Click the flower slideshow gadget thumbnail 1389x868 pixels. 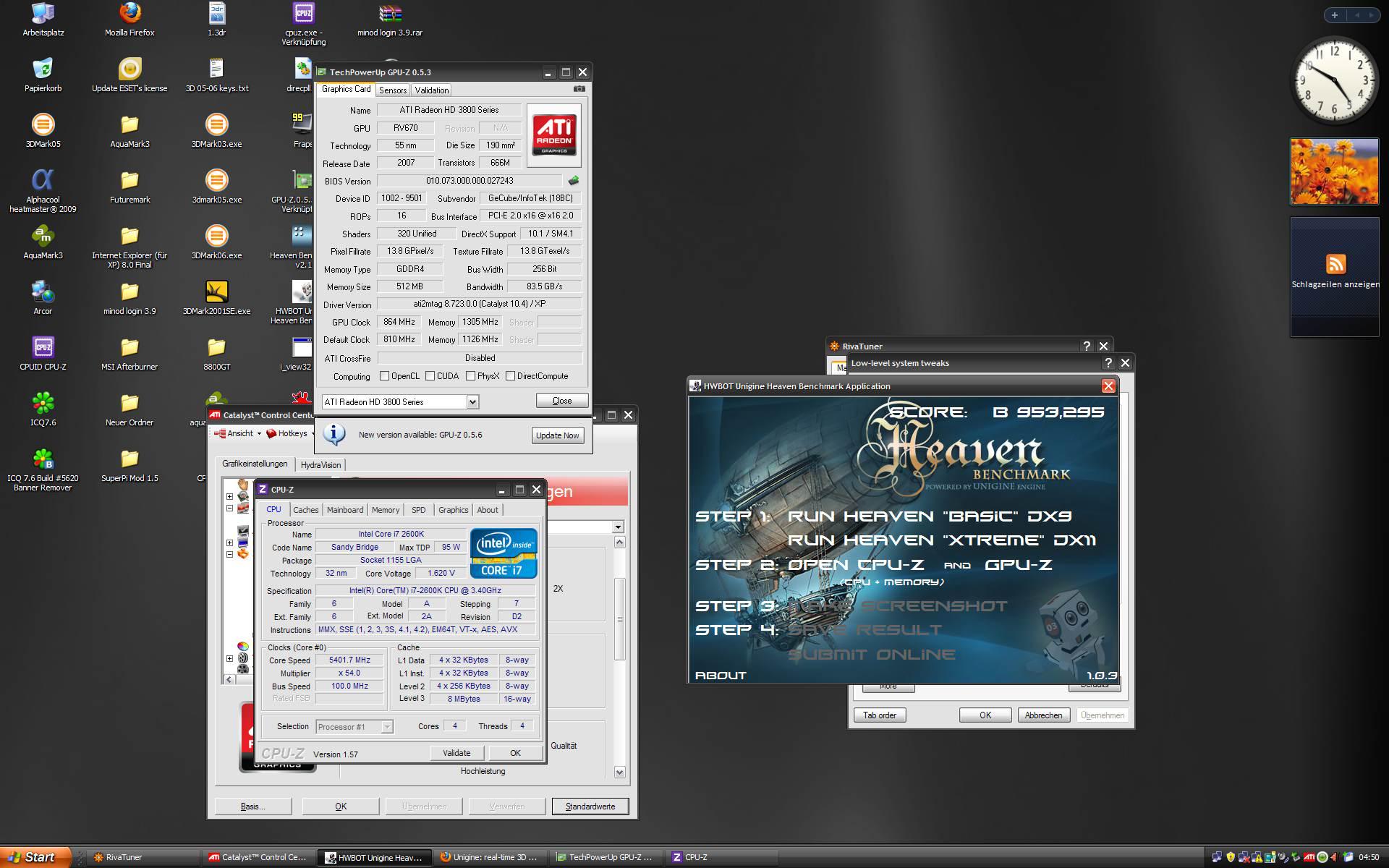1334,171
